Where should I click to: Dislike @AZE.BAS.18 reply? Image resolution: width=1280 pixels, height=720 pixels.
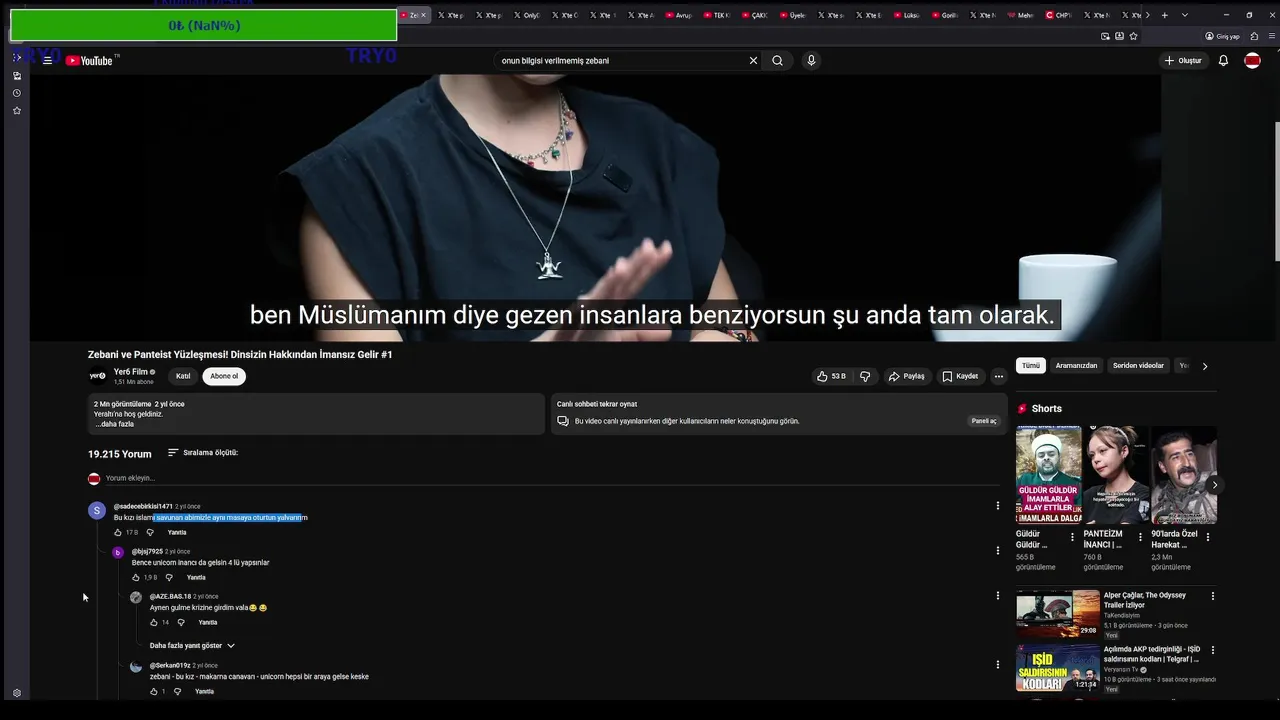tap(181, 623)
